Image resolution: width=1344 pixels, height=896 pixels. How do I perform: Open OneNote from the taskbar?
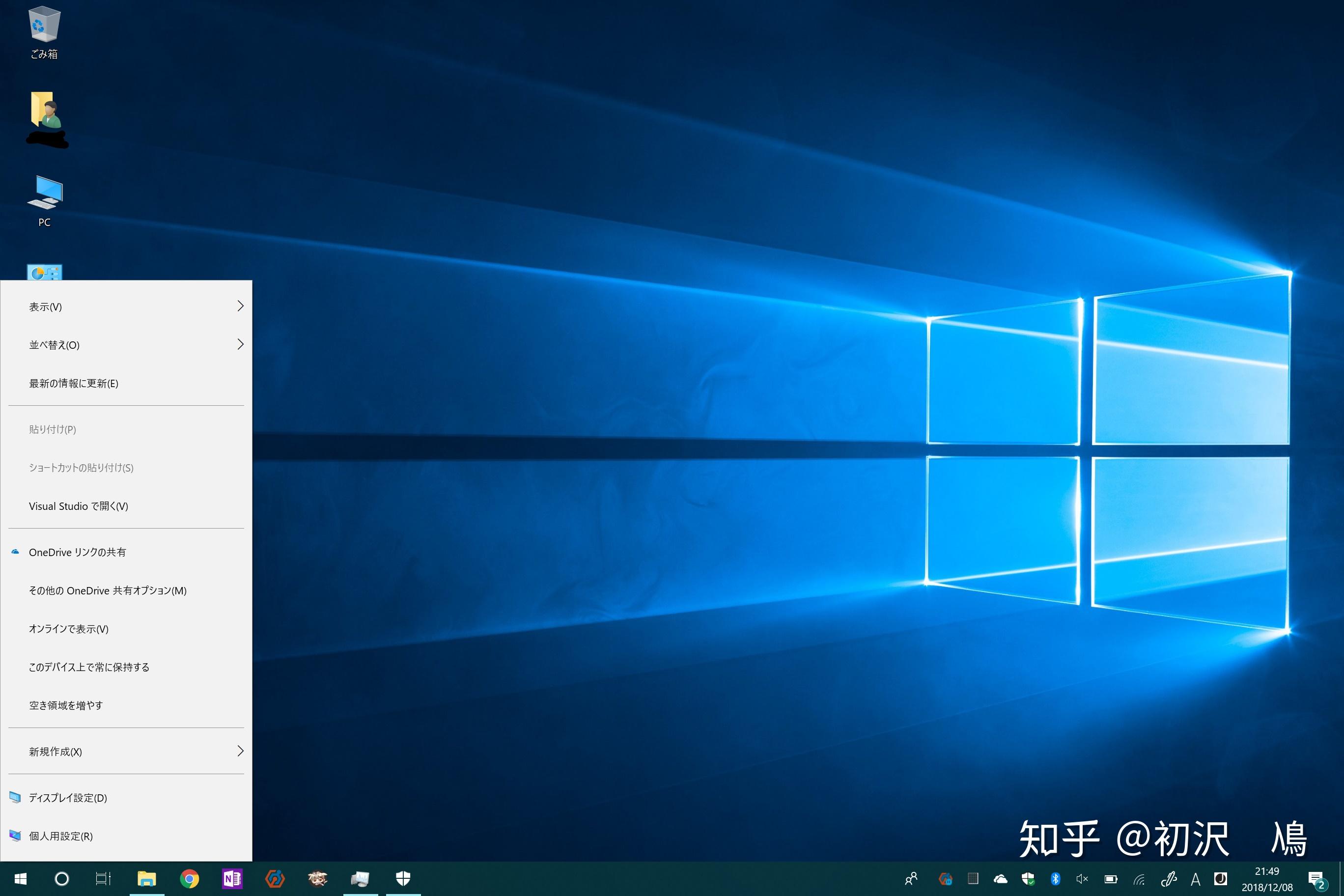(232, 879)
